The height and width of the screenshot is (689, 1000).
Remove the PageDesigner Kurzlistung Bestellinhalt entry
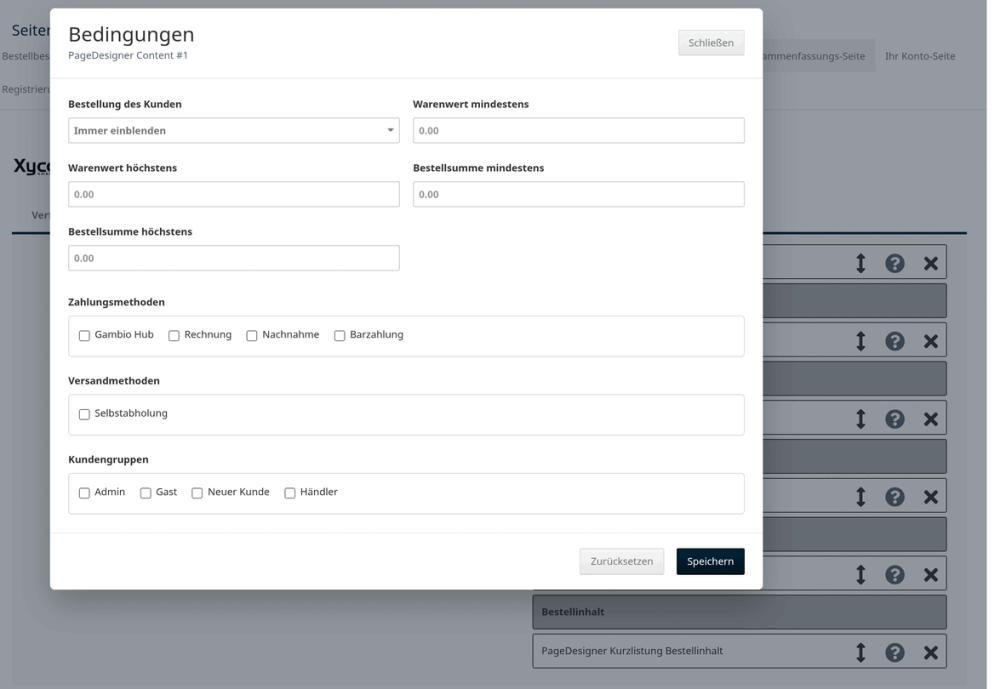[930, 652]
